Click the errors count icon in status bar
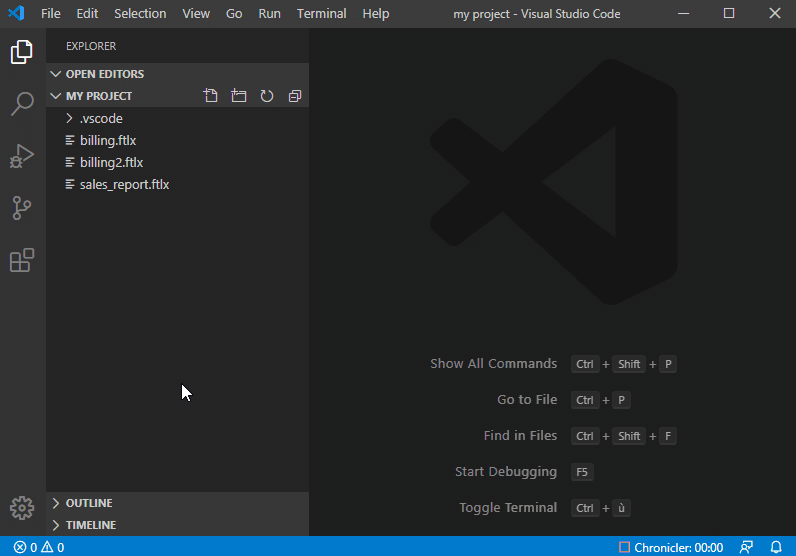Viewport: 796px width, 556px height. tap(20, 547)
